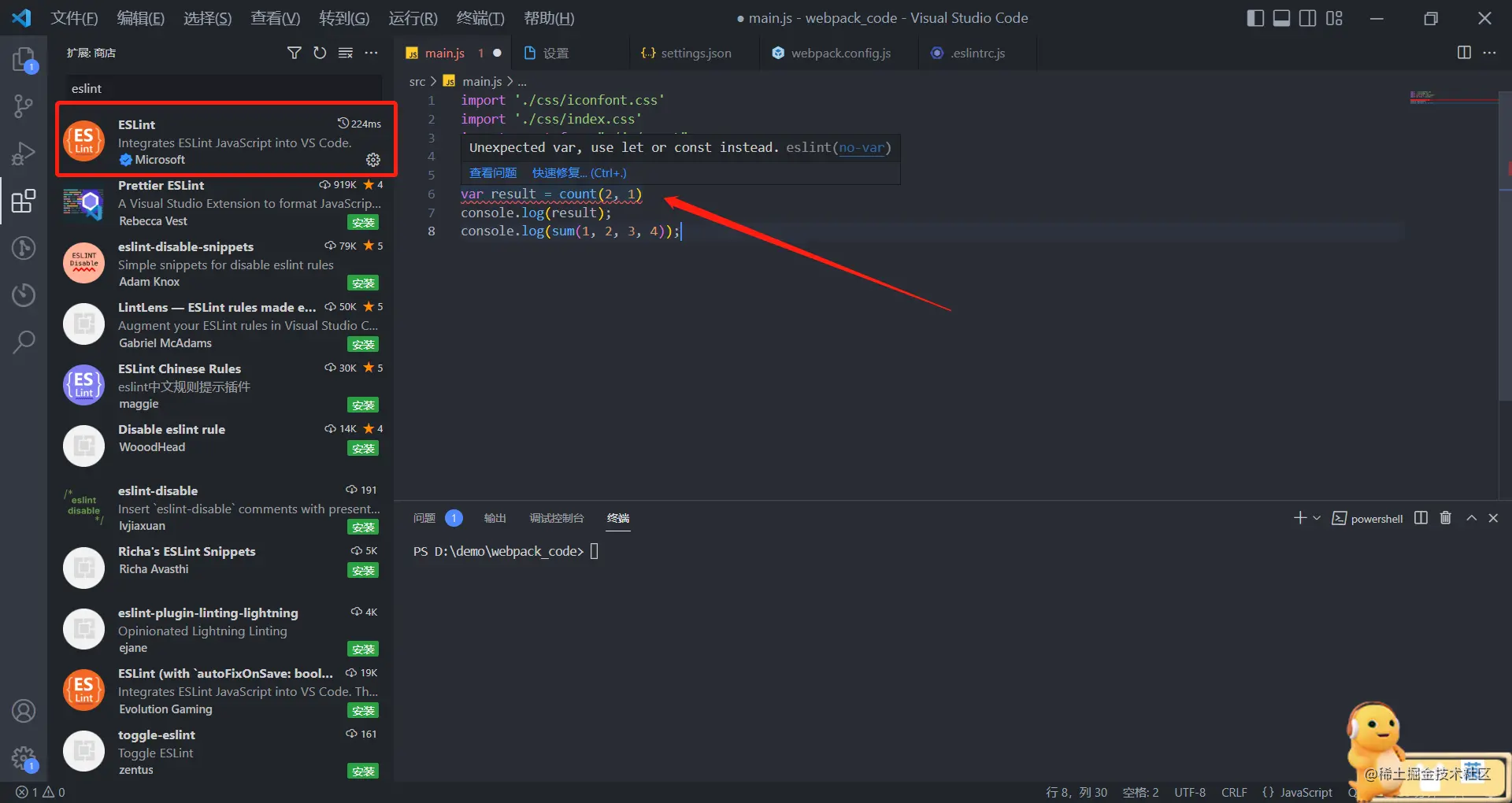The width and height of the screenshot is (1512, 803).
Task: Click the 快速修复 link in hover
Action: coord(579,173)
